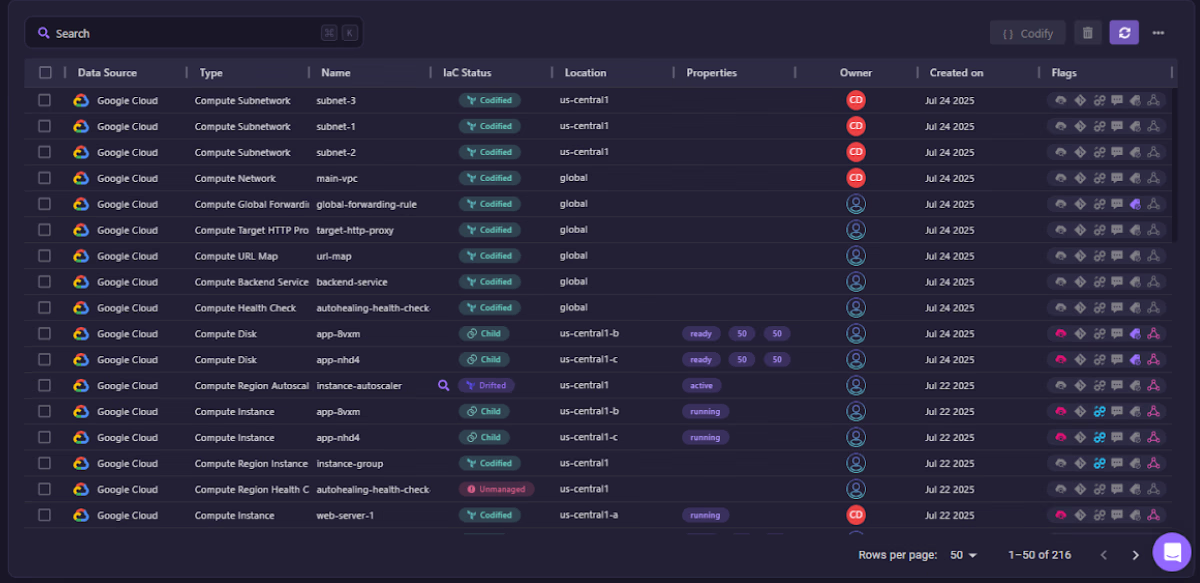Image resolution: width=1200 pixels, height=583 pixels.
Task: Click the red CD owner avatar on web-server-1 row
Action: click(856, 515)
